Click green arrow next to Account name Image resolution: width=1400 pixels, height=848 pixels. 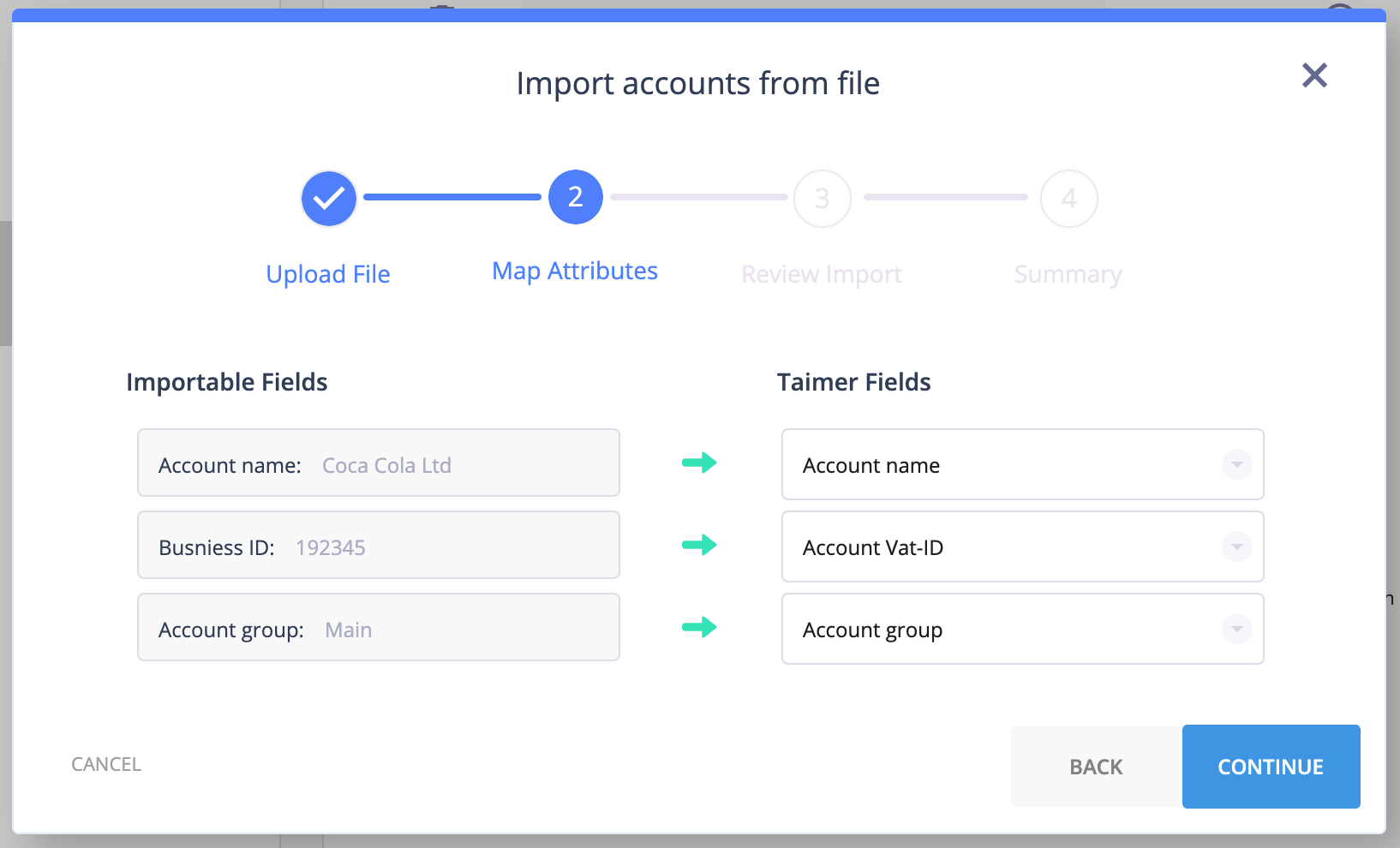click(x=699, y=463)
